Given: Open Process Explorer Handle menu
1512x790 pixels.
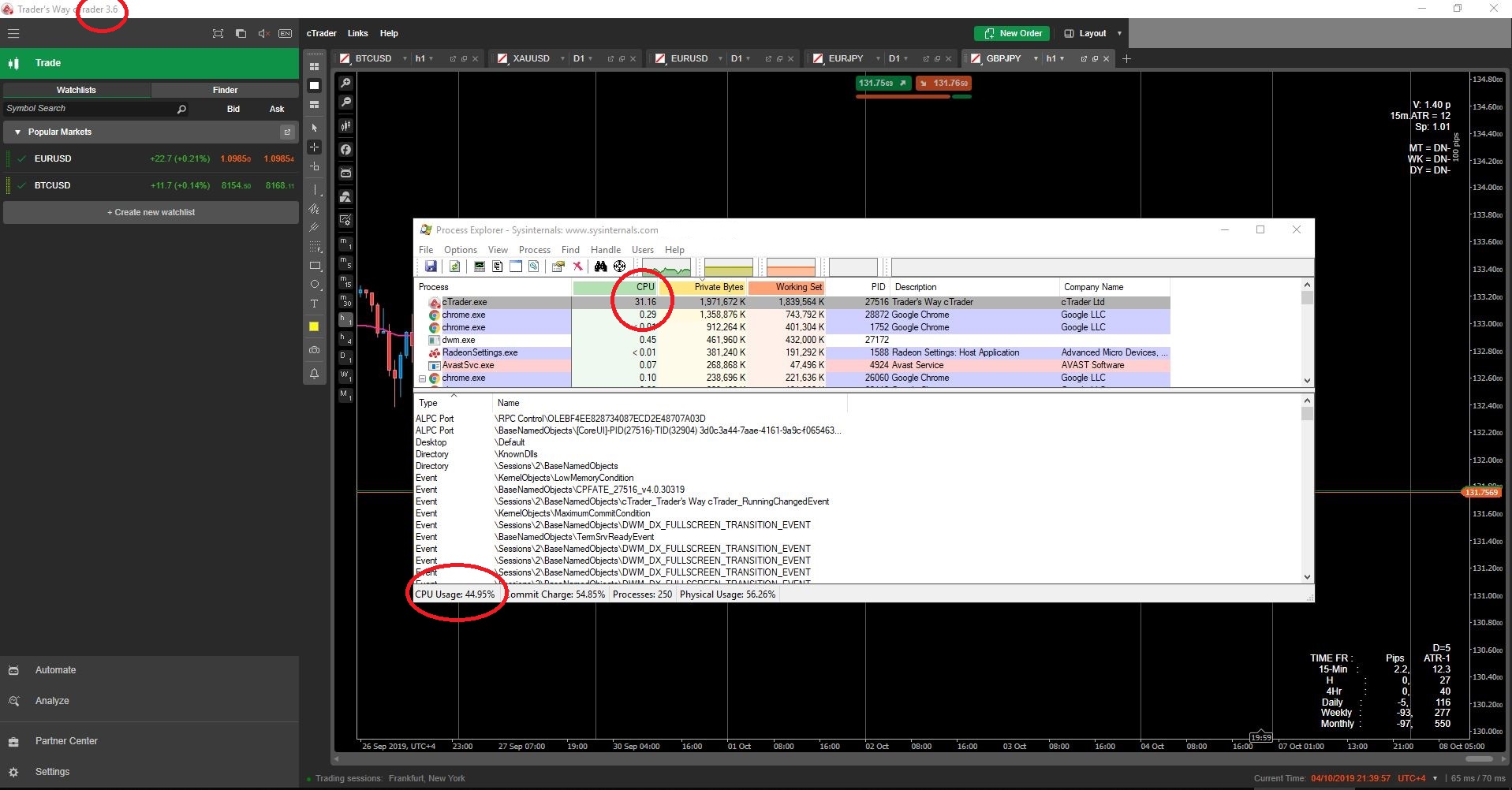Looking at the screenshot, I should pyautogui.click(x=606, y=250).
